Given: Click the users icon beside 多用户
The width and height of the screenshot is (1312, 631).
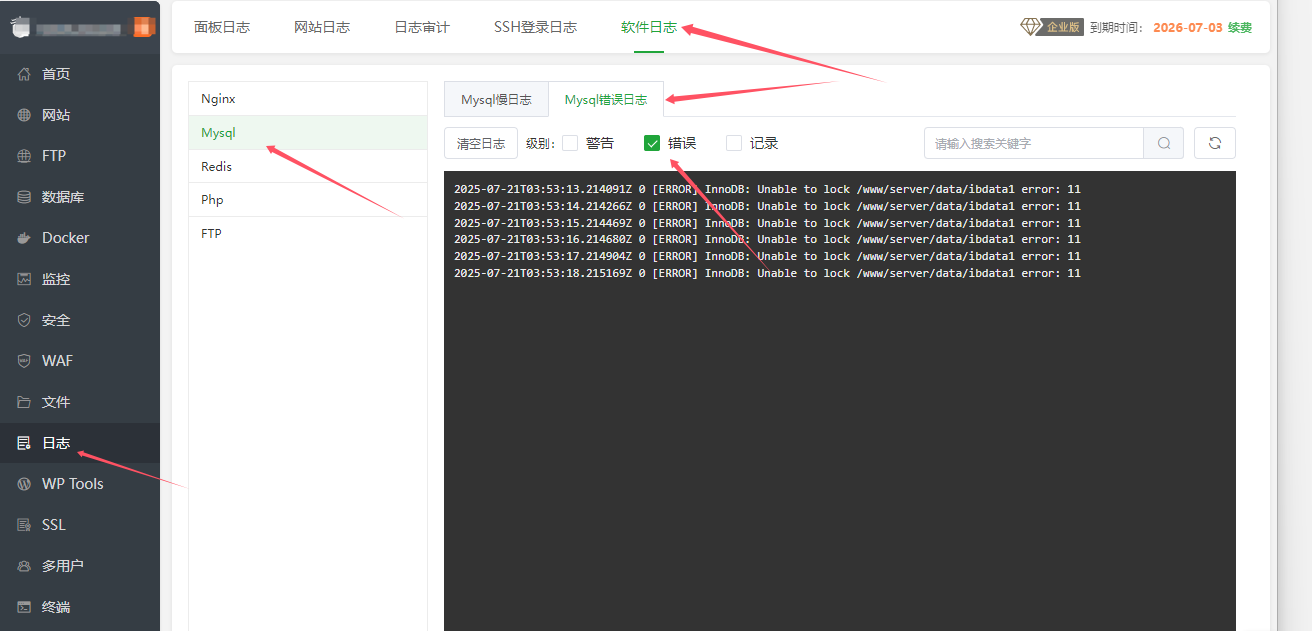Looking at the screenshot, I should point(24,566).
